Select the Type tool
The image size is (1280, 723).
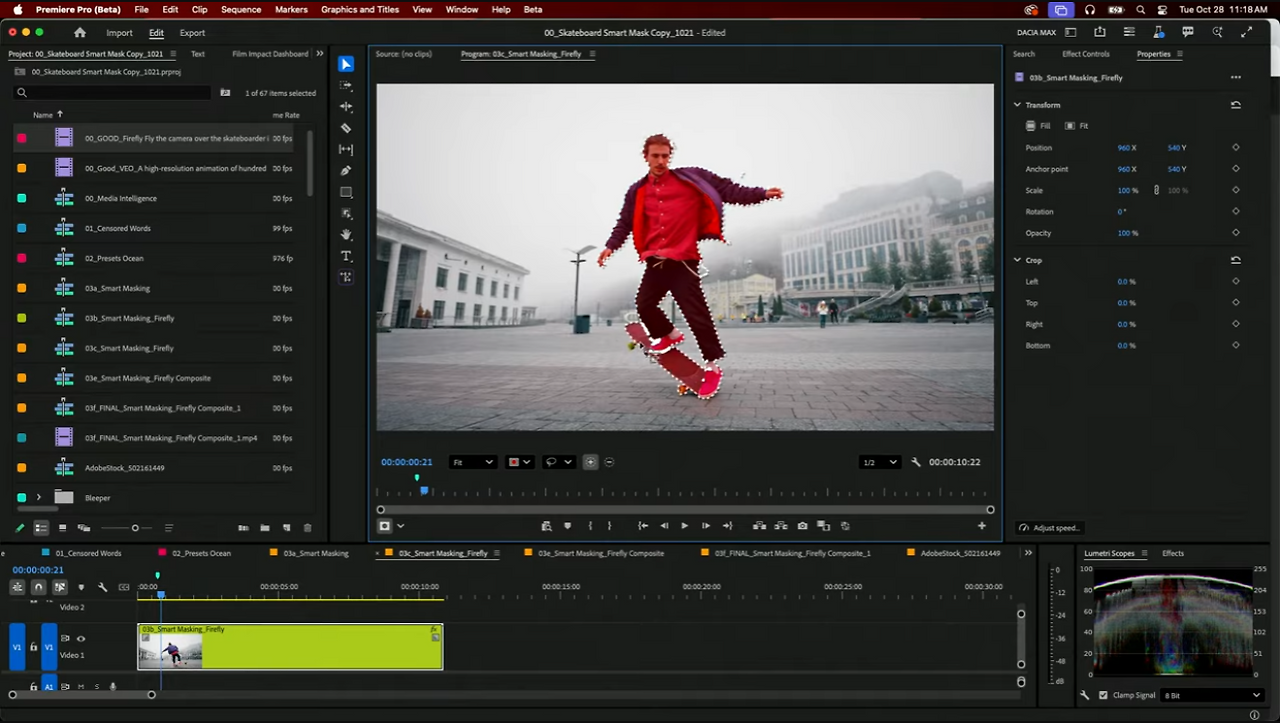346,256
